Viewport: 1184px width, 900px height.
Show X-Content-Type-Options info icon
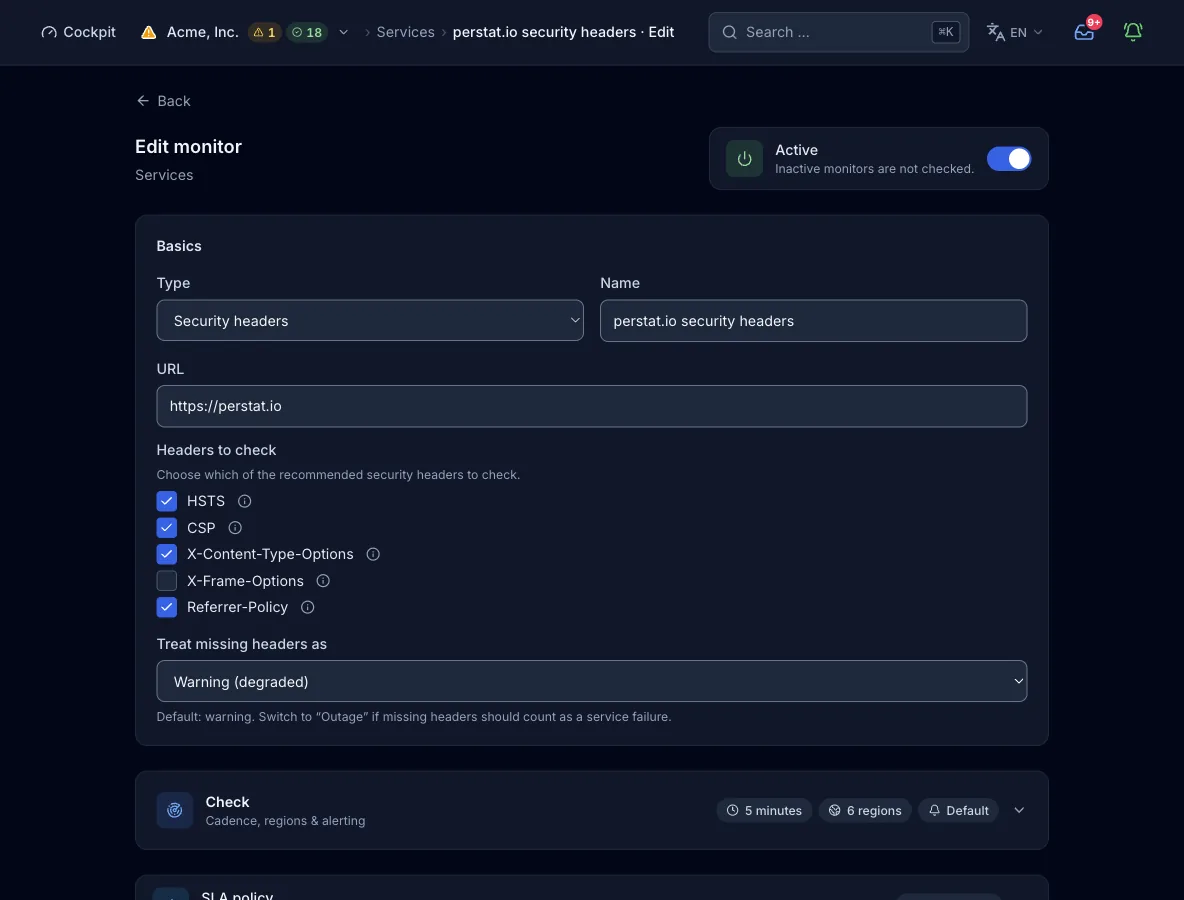373,554
